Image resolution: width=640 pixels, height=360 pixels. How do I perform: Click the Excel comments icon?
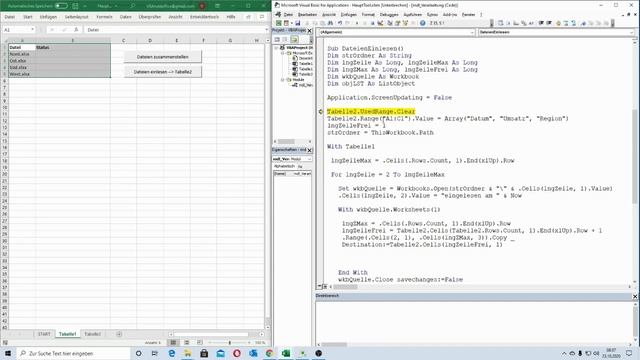click(x=262, y=17)
